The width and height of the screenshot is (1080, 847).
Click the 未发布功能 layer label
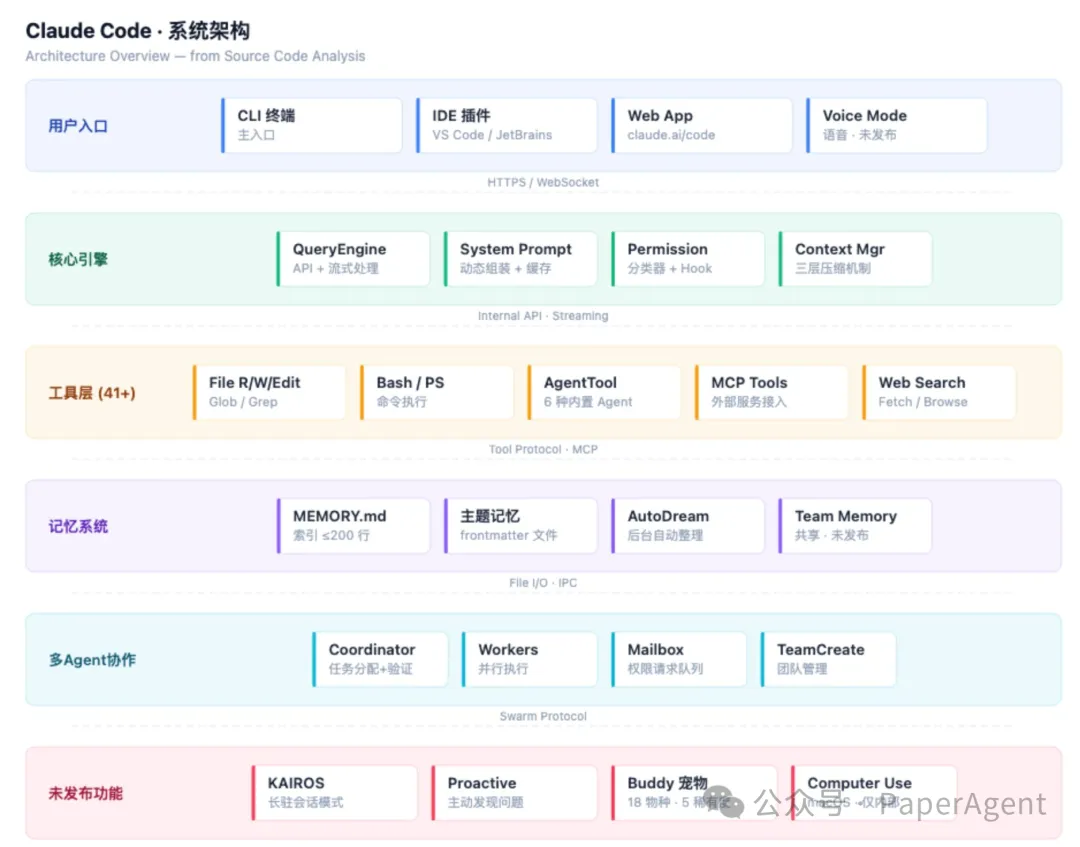(85, 793)
